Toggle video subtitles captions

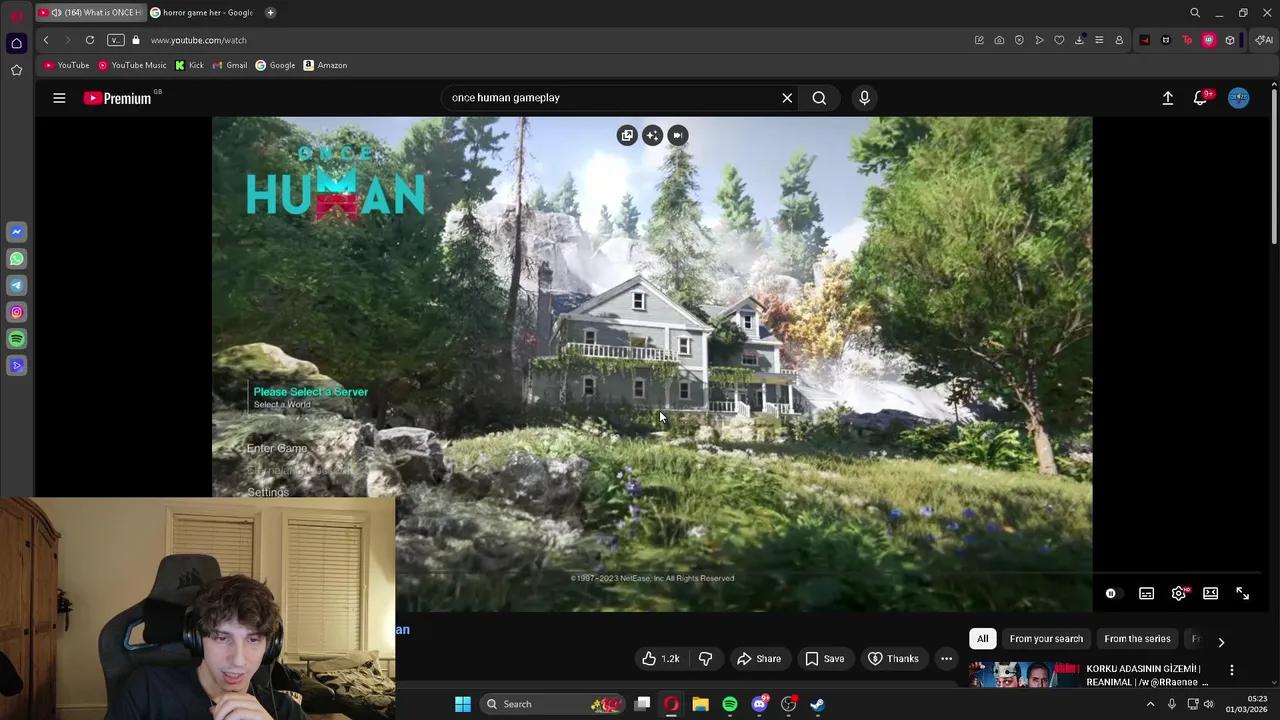click(x=1147, y=594)
